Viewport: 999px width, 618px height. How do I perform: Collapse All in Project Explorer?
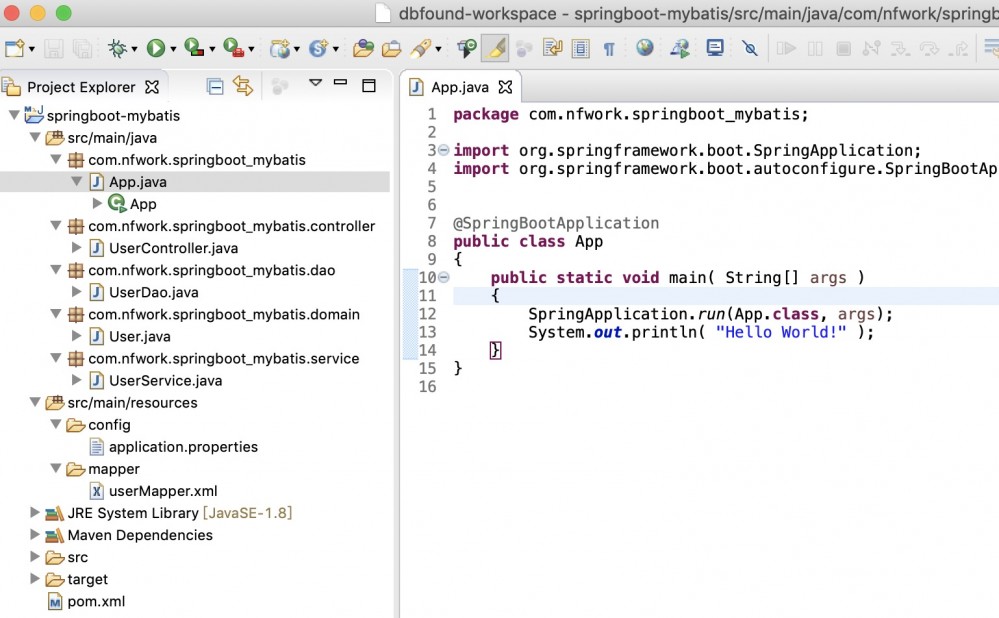[x=215, y=87]
